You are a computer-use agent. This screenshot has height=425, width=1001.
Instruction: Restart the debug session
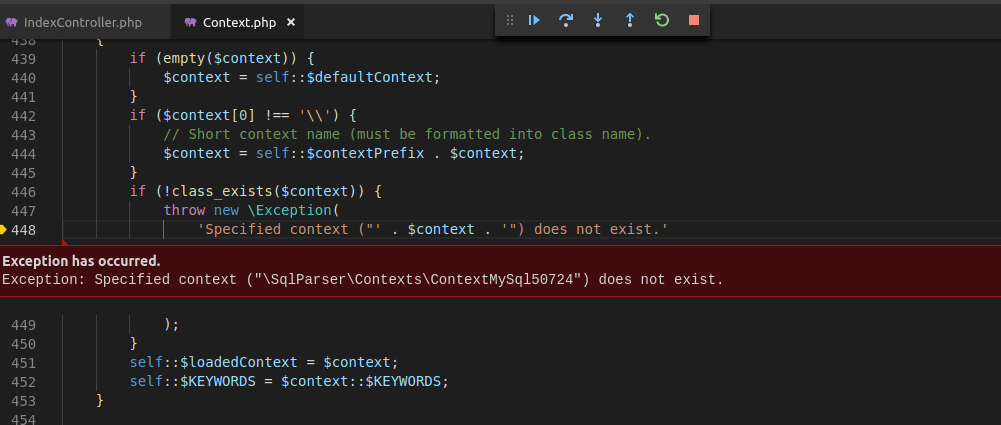tap(661, 20)
